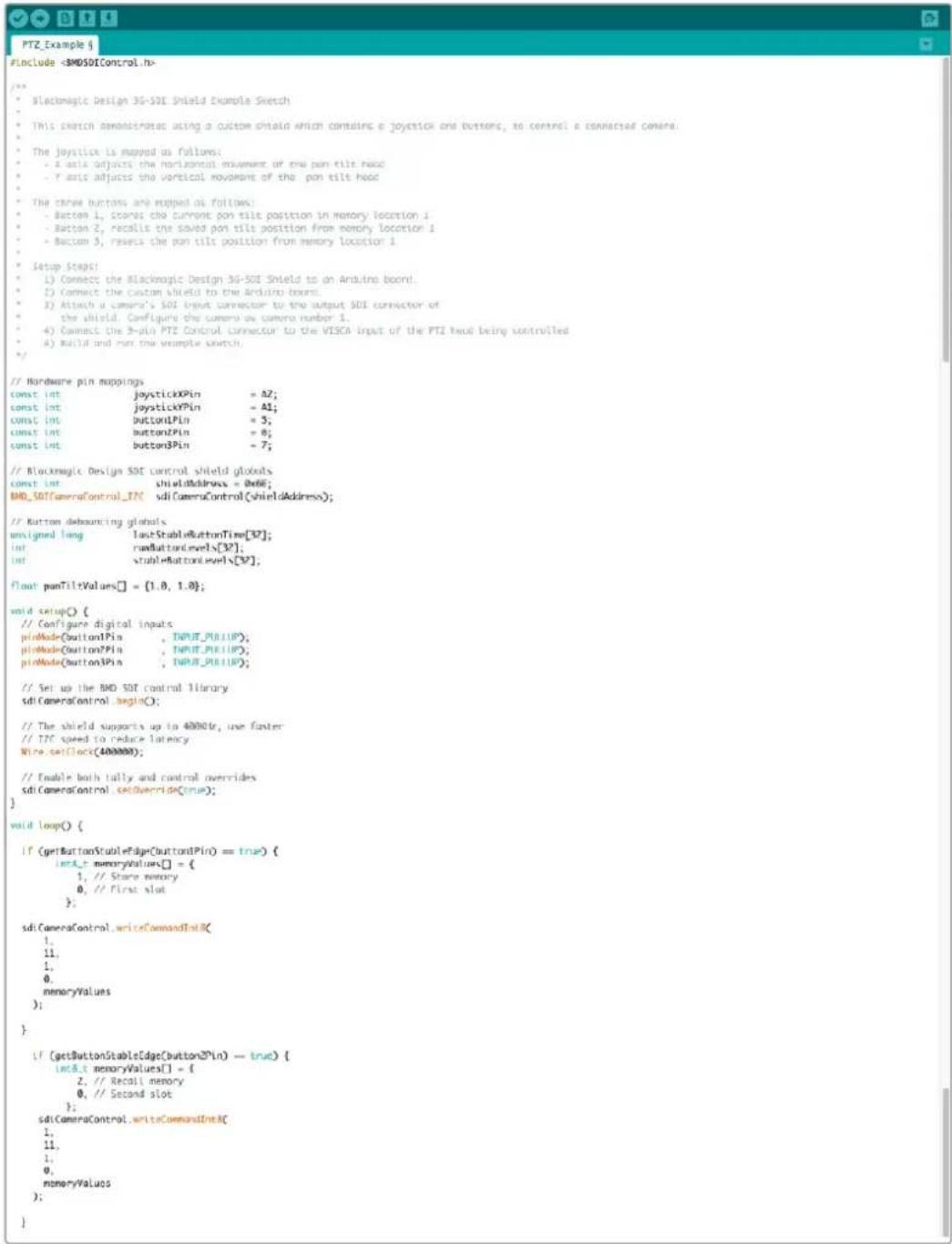Click the button3Pin declaration line
This screenshot has height=1244, width=952.
(x=141, y=446)
